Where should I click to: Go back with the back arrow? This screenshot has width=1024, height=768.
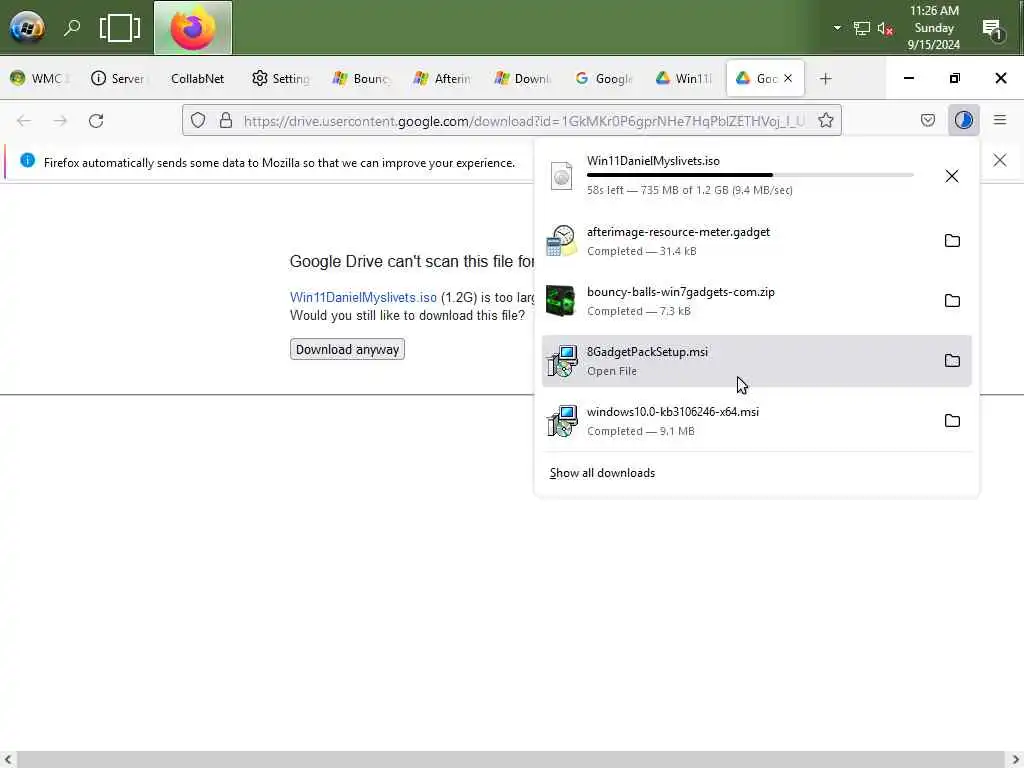pyautogui.click(x=24, y=121)
